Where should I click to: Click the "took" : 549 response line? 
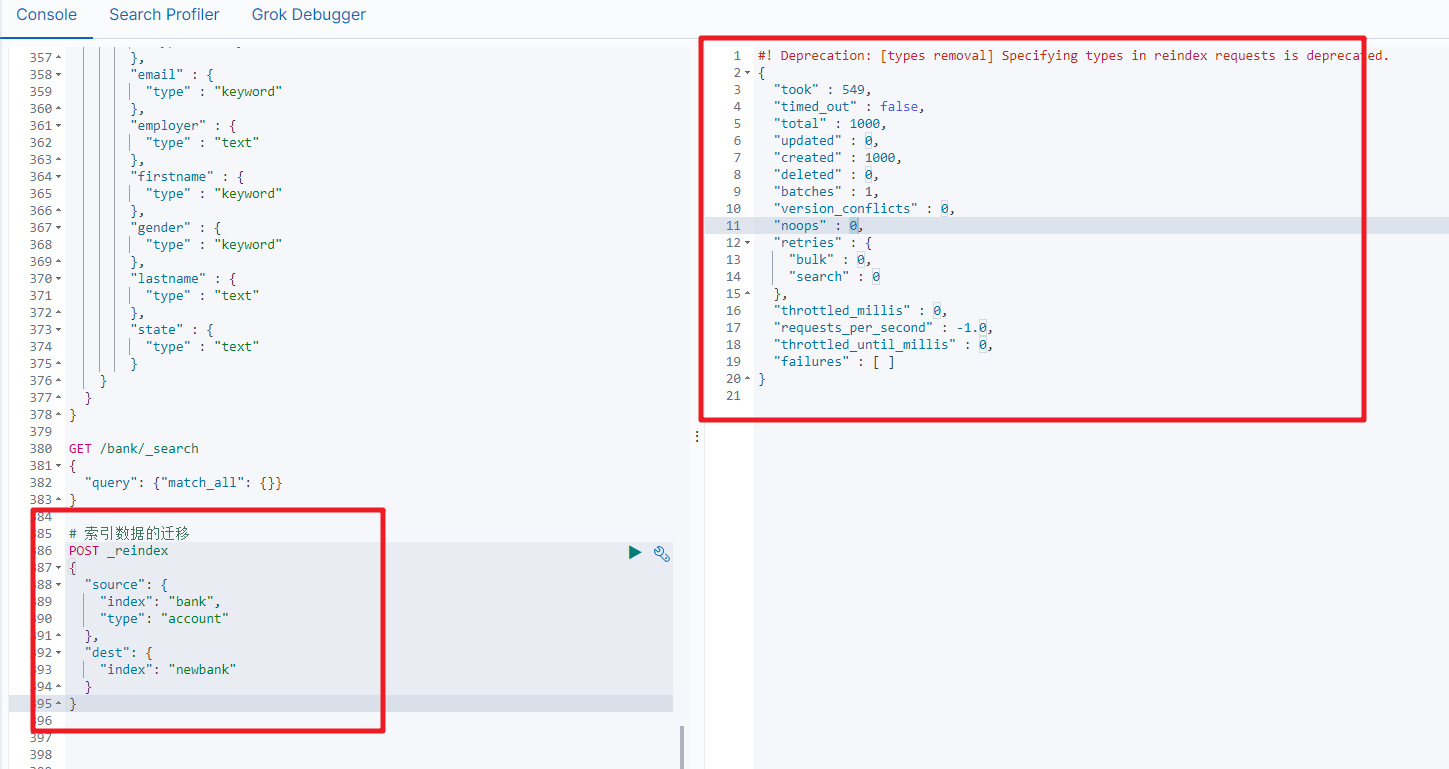(823, 90)
